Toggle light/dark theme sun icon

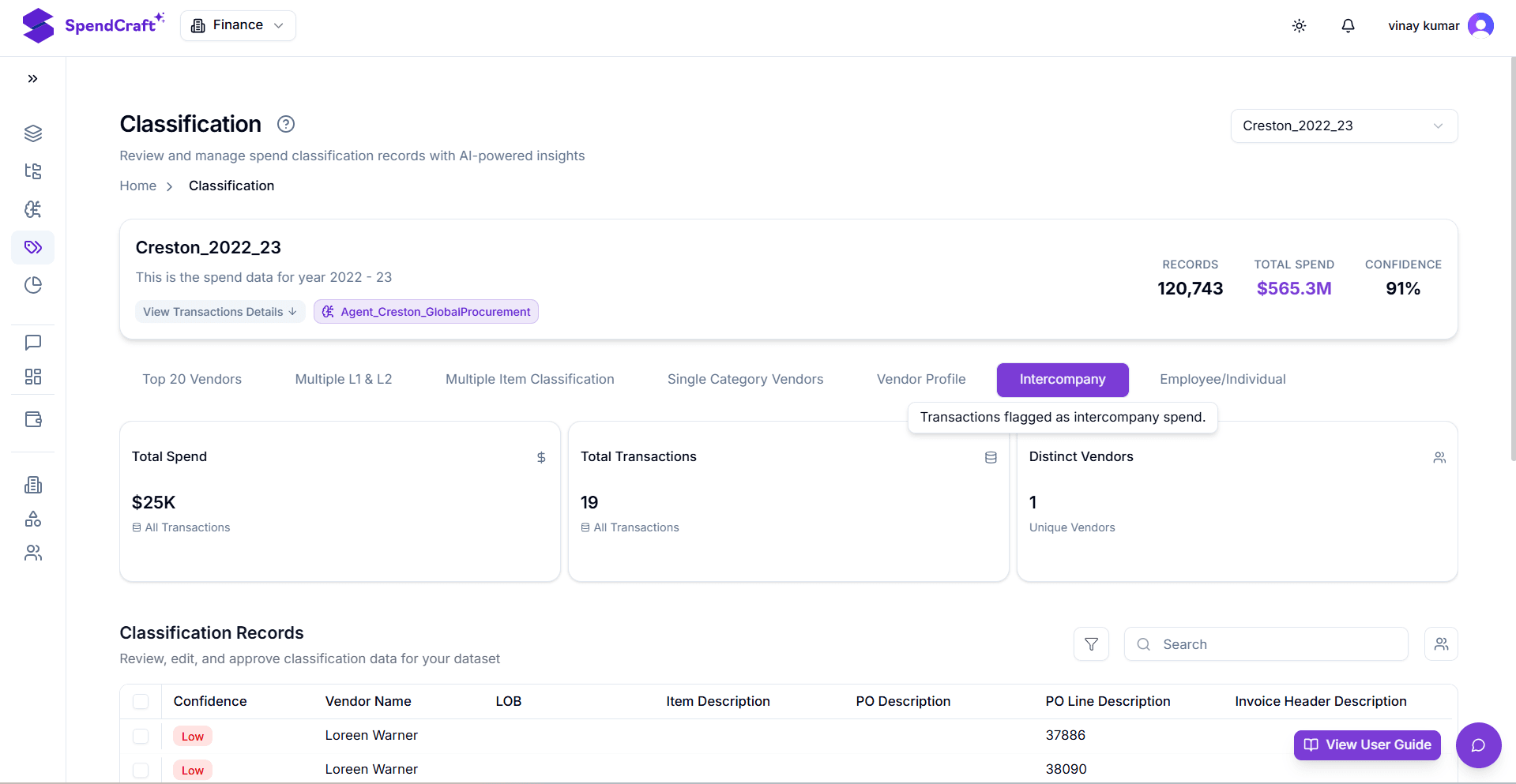tap(1299, 26)
